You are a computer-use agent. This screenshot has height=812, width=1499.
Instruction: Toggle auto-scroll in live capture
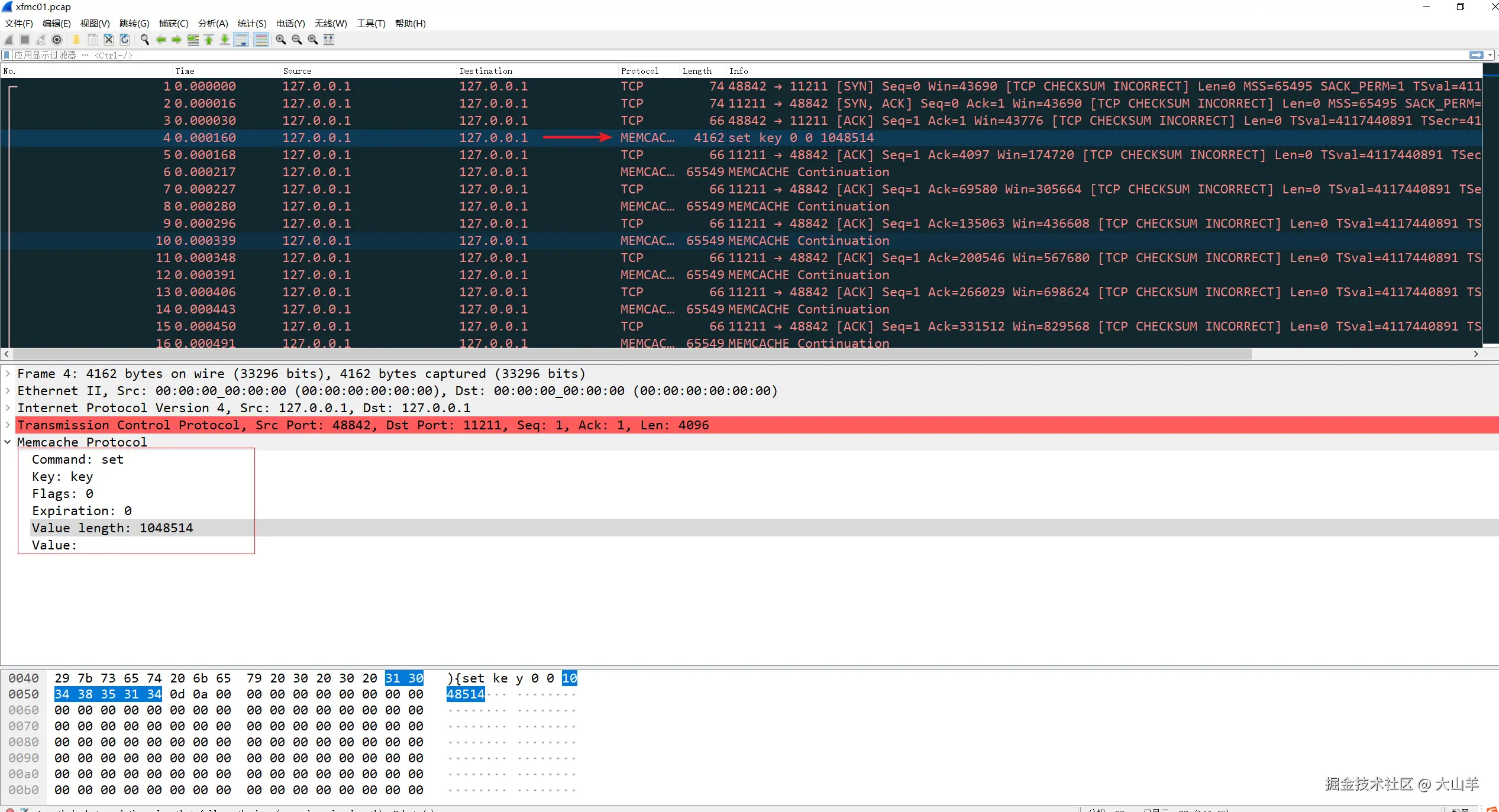click(x=241, y=40)
